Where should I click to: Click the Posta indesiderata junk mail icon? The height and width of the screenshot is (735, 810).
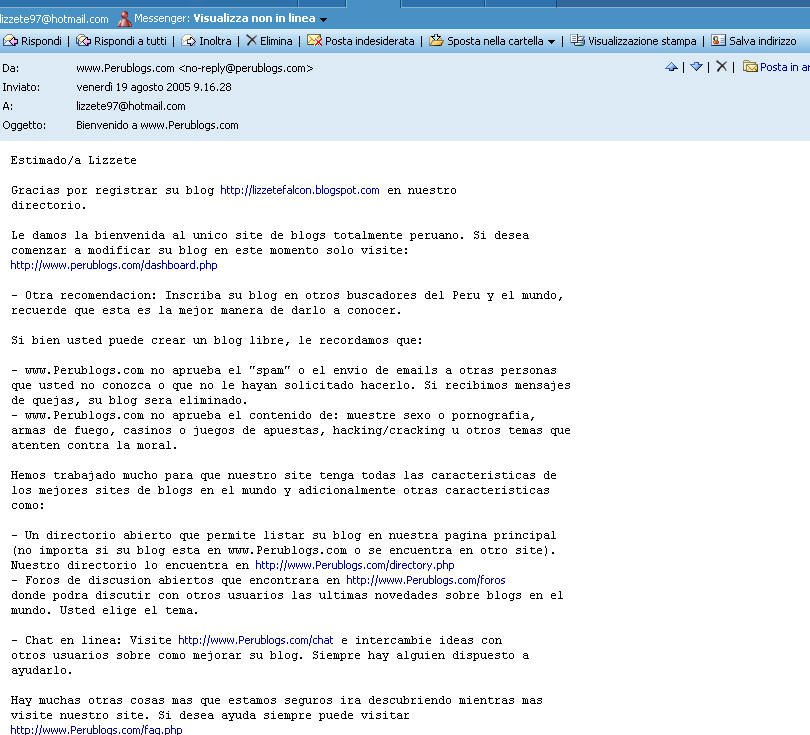point(314,40)
